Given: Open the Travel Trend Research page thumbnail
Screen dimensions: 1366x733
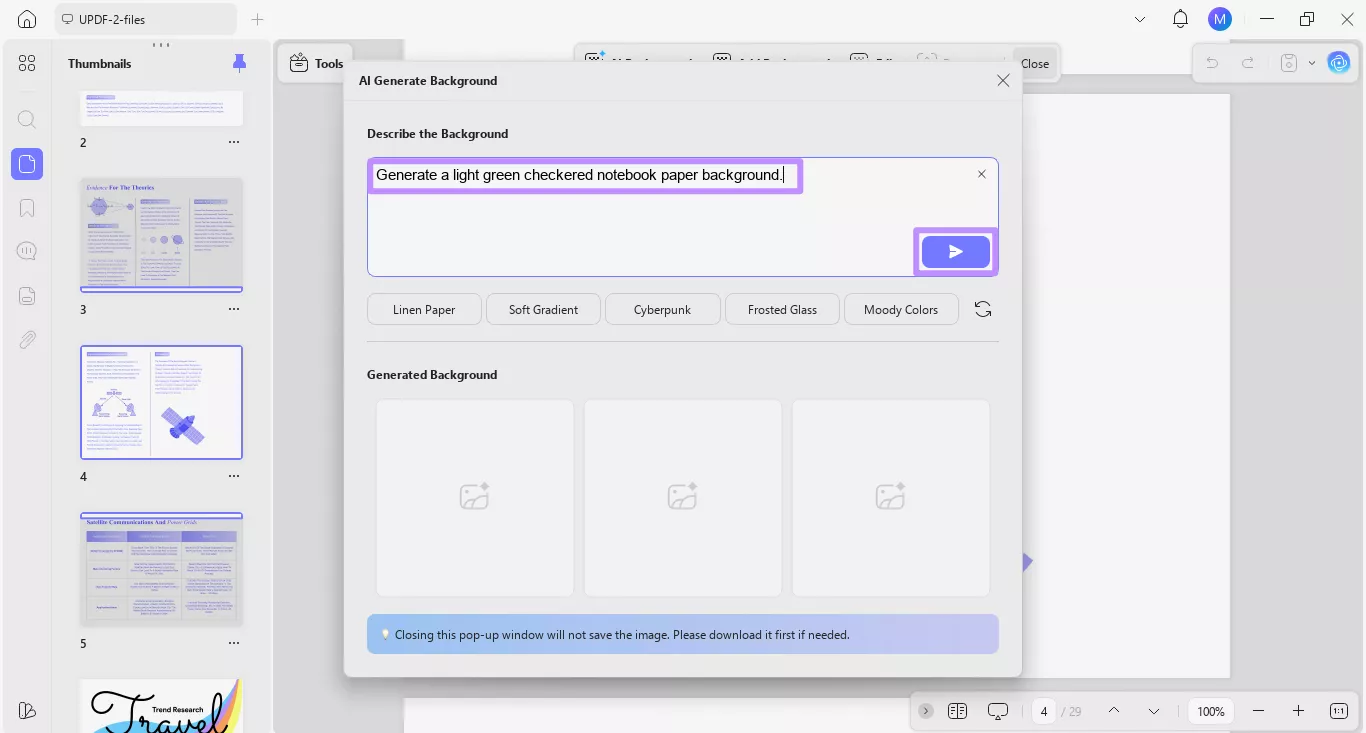Looking at the screenshot, I should [x=162, y=706].
